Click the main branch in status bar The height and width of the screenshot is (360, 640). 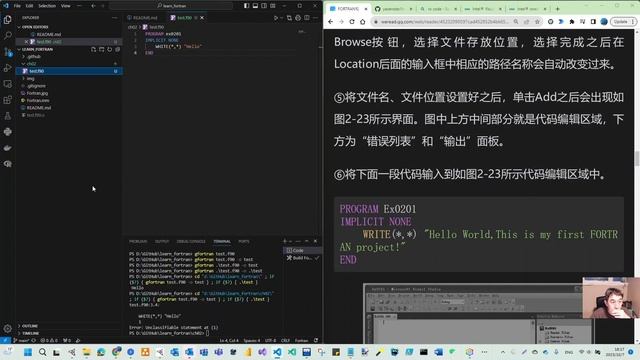pyautogui.click(x=21, y=340)
